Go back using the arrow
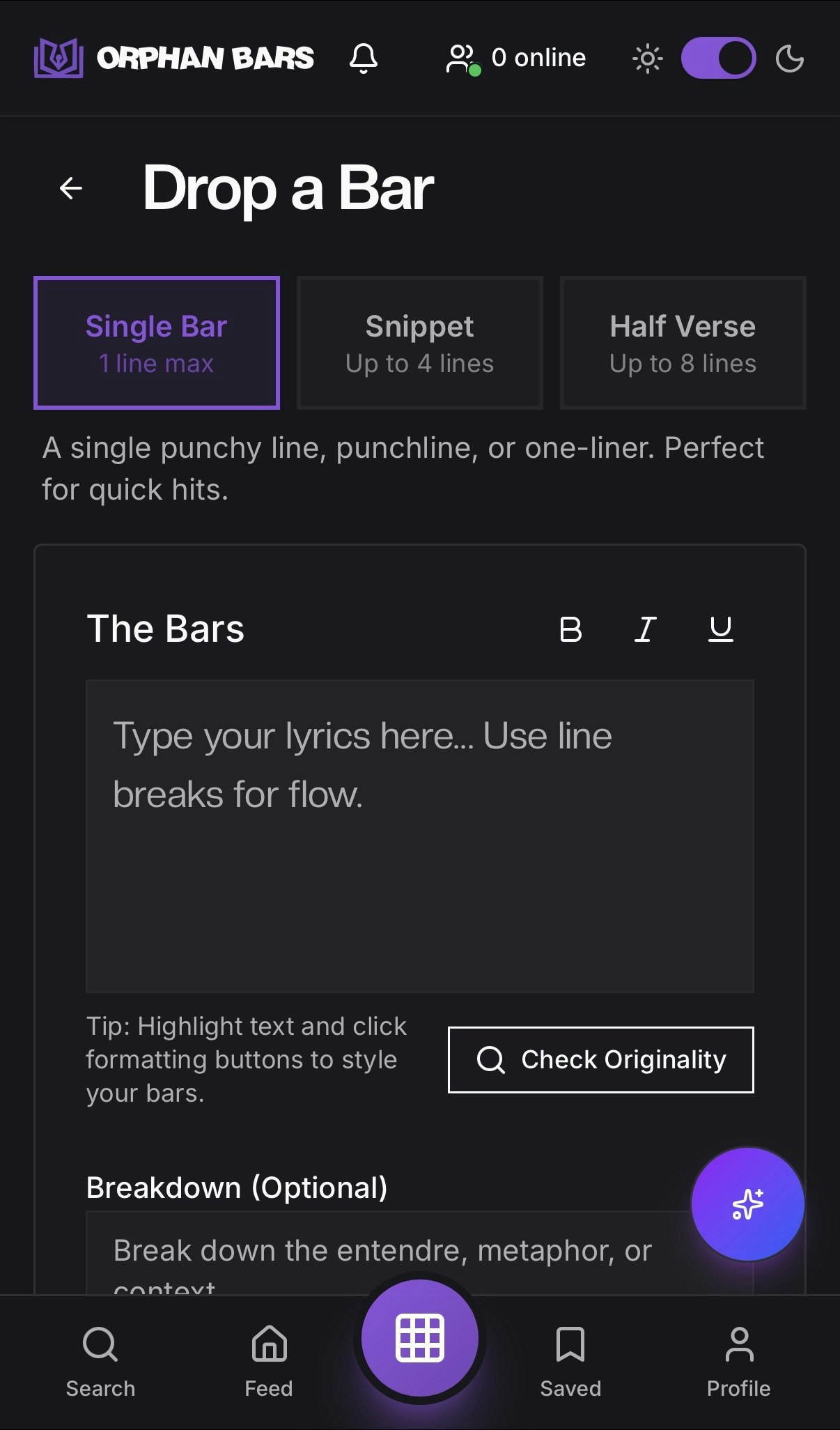 70,187
